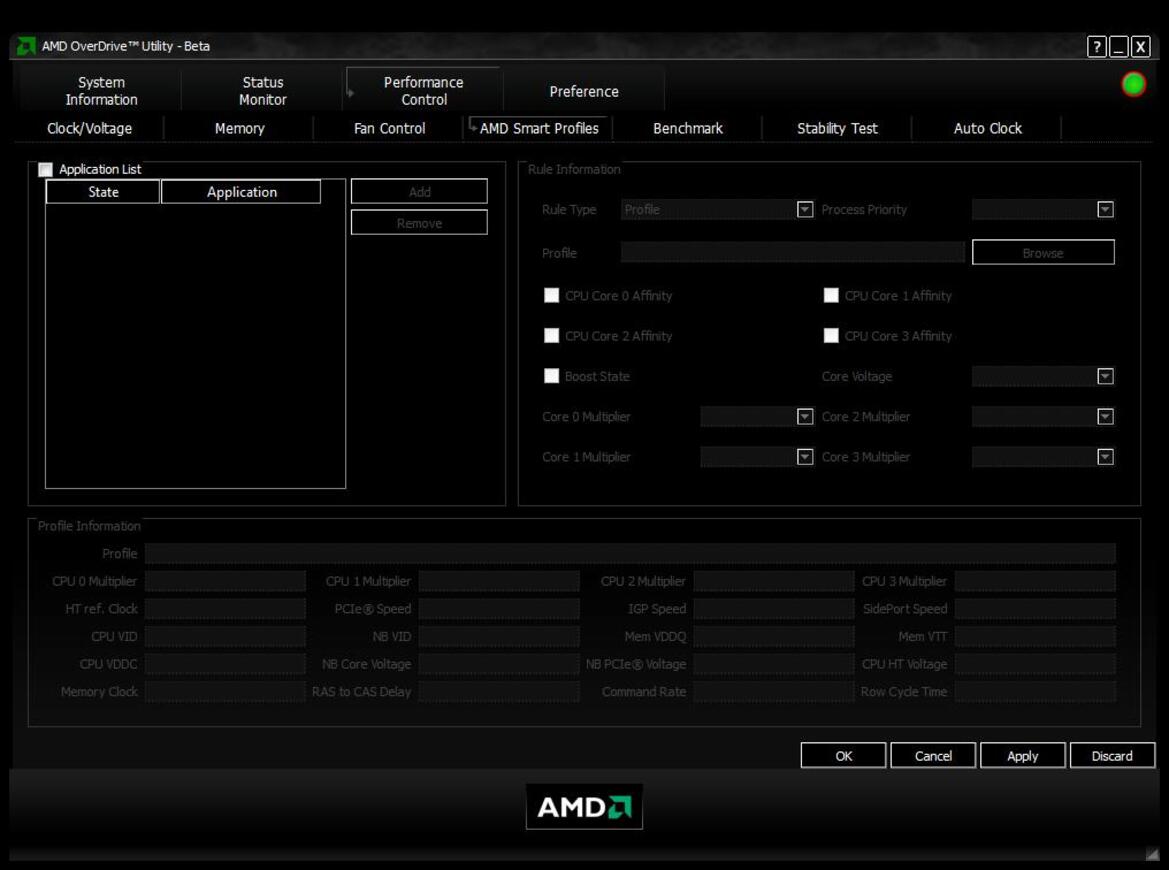1169x870 pixels.
Task: Click the Discard button
Action: 1112,756
